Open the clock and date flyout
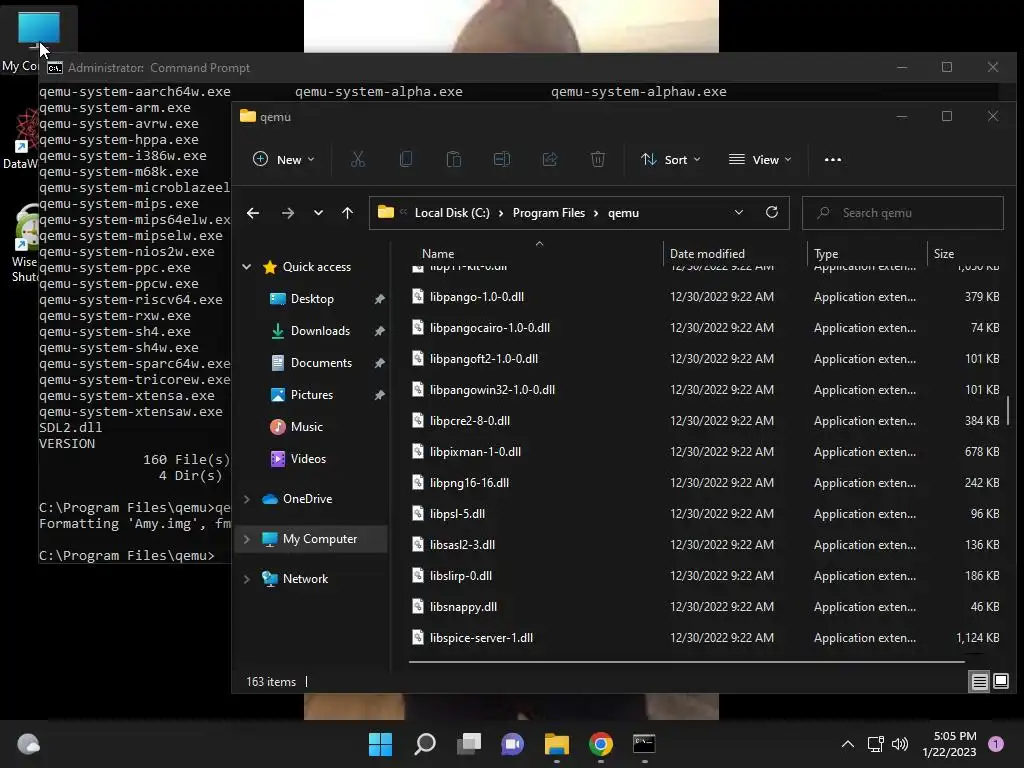Viewport: 1024px width, 768px height. coord(949,744)
